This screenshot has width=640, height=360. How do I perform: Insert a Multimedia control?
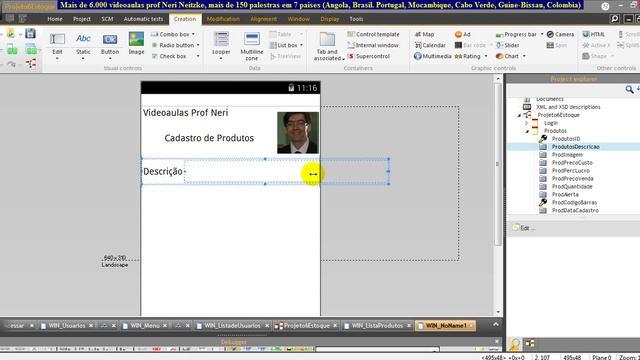432,56
